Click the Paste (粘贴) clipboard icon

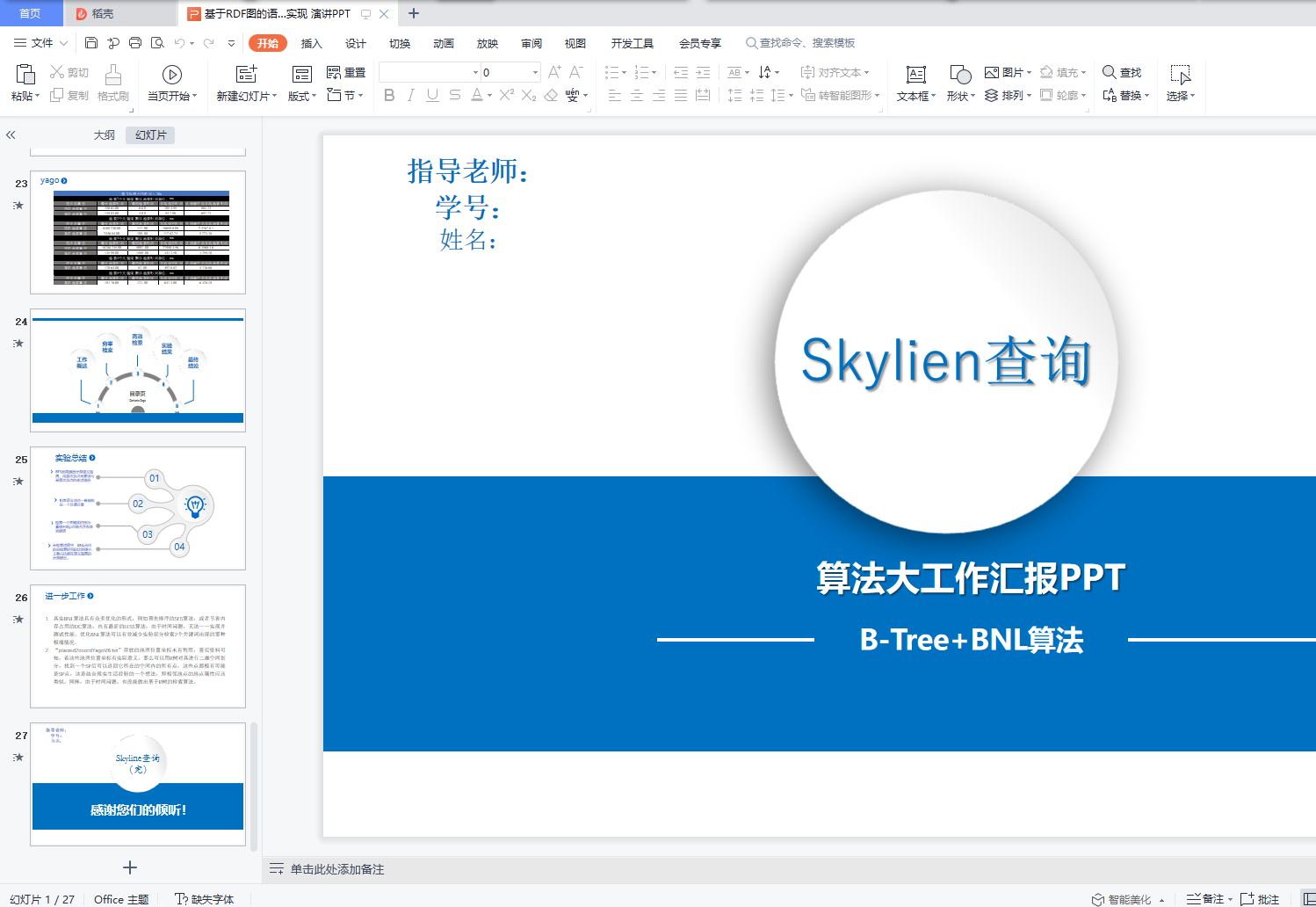(25, 76)
